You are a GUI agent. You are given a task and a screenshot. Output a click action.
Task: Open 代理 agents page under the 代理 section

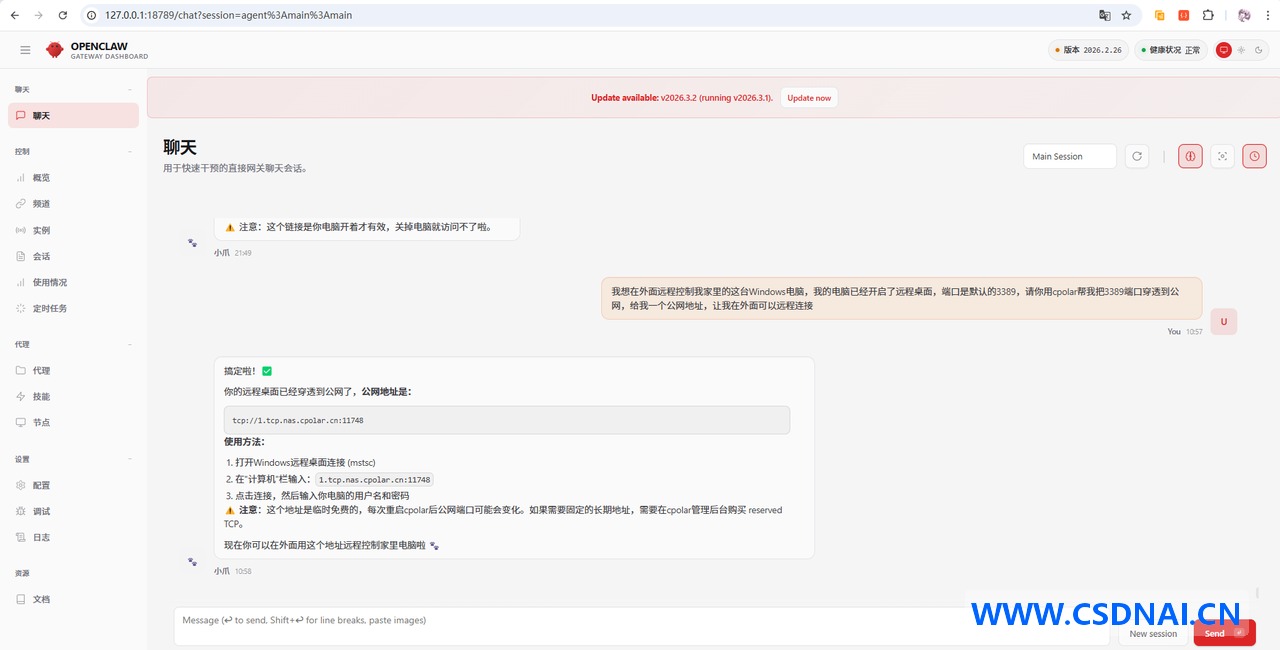click(x=73, y=370)
